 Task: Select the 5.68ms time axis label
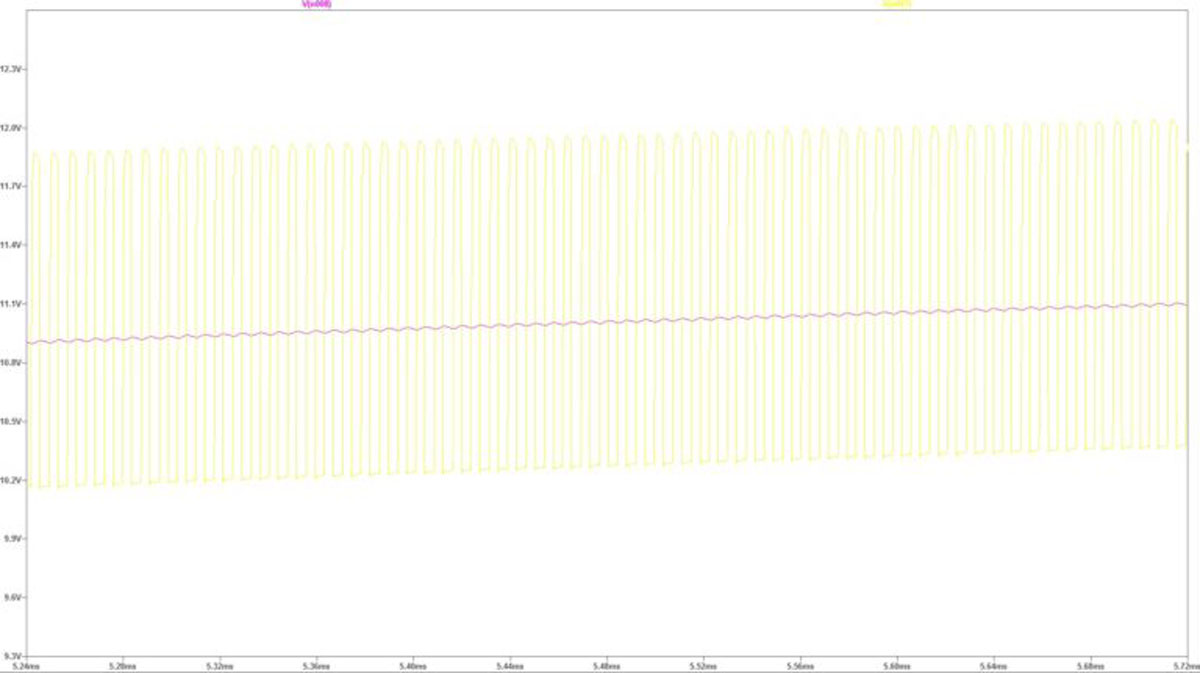pyautogui.click(x=1090, y=664)
